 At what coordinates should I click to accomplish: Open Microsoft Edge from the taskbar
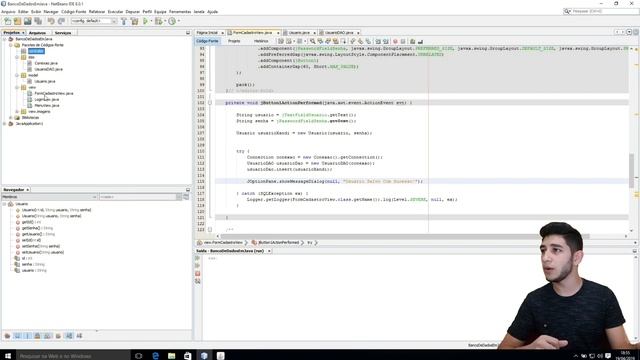coord(156,356)
